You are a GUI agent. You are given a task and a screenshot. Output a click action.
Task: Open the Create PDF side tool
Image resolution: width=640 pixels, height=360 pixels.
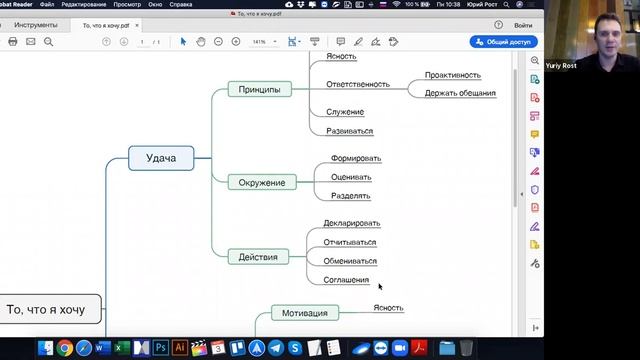(x=535, y=98)
